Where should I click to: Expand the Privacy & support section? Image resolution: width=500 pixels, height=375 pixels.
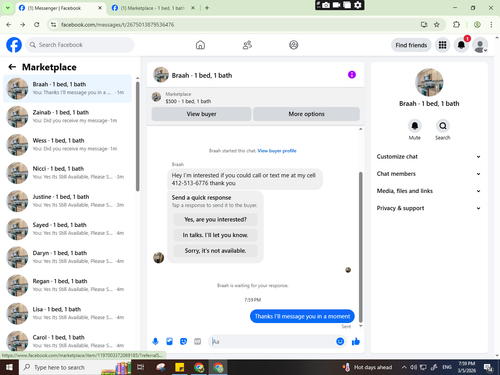pos(429,208)
